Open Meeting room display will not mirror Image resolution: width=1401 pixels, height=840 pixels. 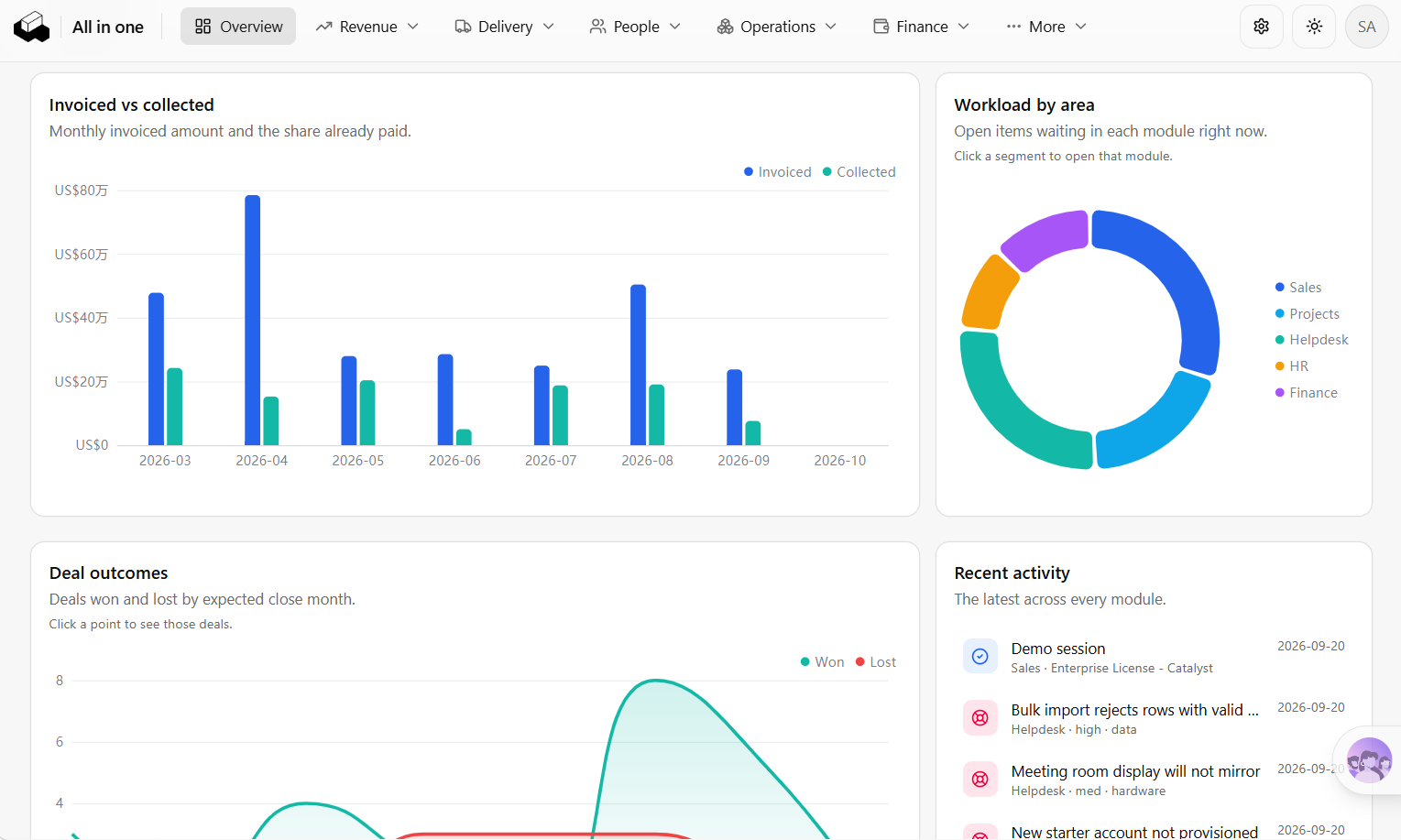click(x=1154, y=780)
